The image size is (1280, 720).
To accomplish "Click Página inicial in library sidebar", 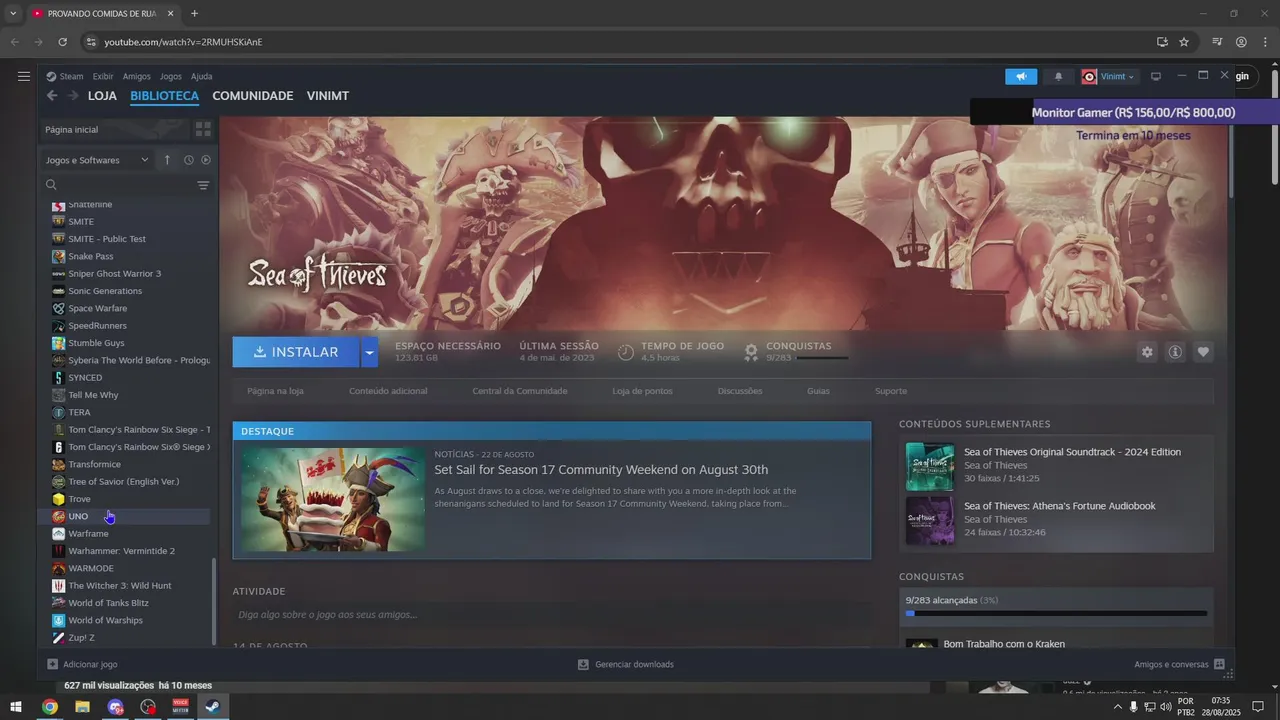I will pos(115,129).
